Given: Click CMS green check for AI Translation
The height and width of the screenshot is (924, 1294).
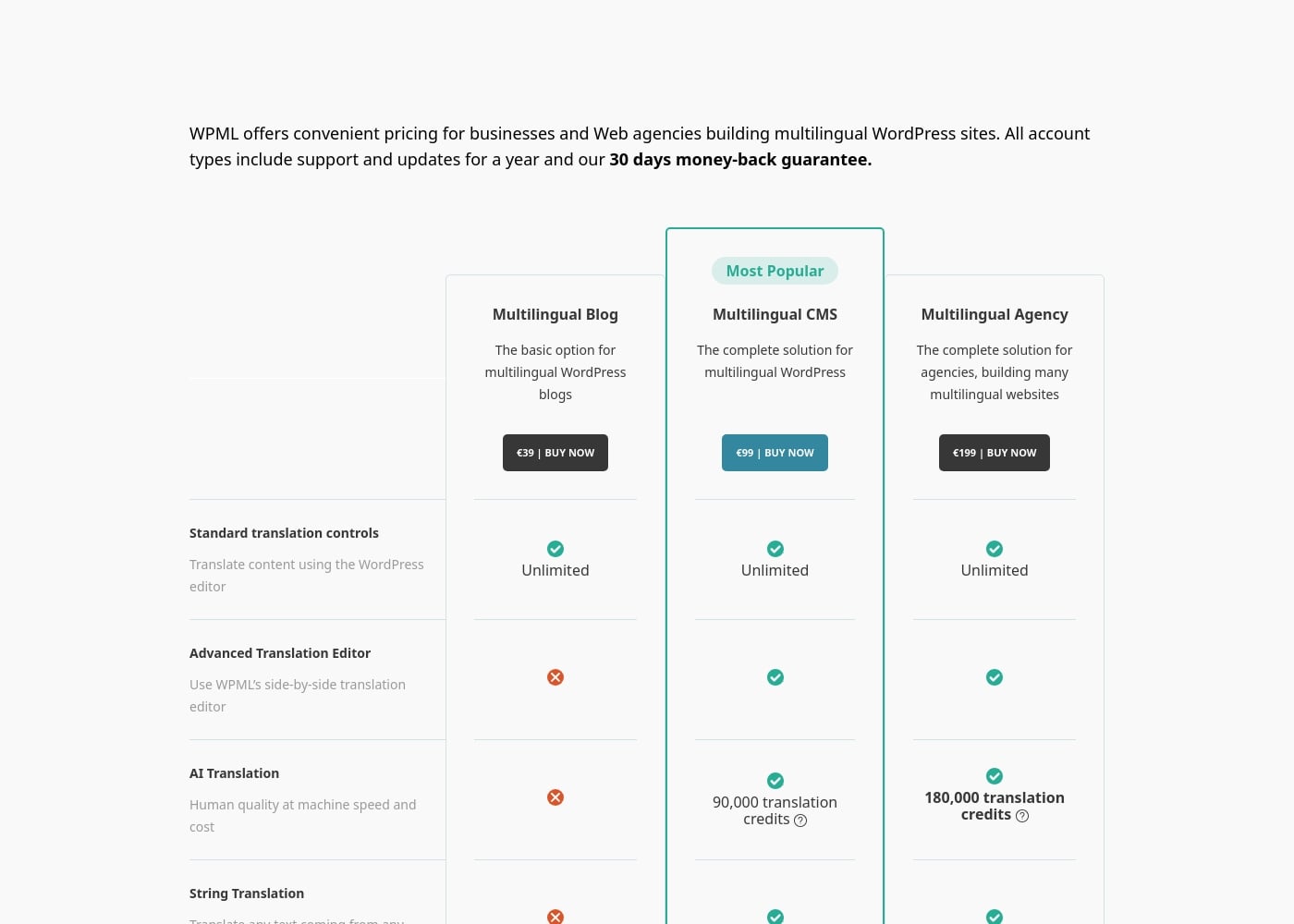Looking at the screenshot, I should click(x=775, y=781).
